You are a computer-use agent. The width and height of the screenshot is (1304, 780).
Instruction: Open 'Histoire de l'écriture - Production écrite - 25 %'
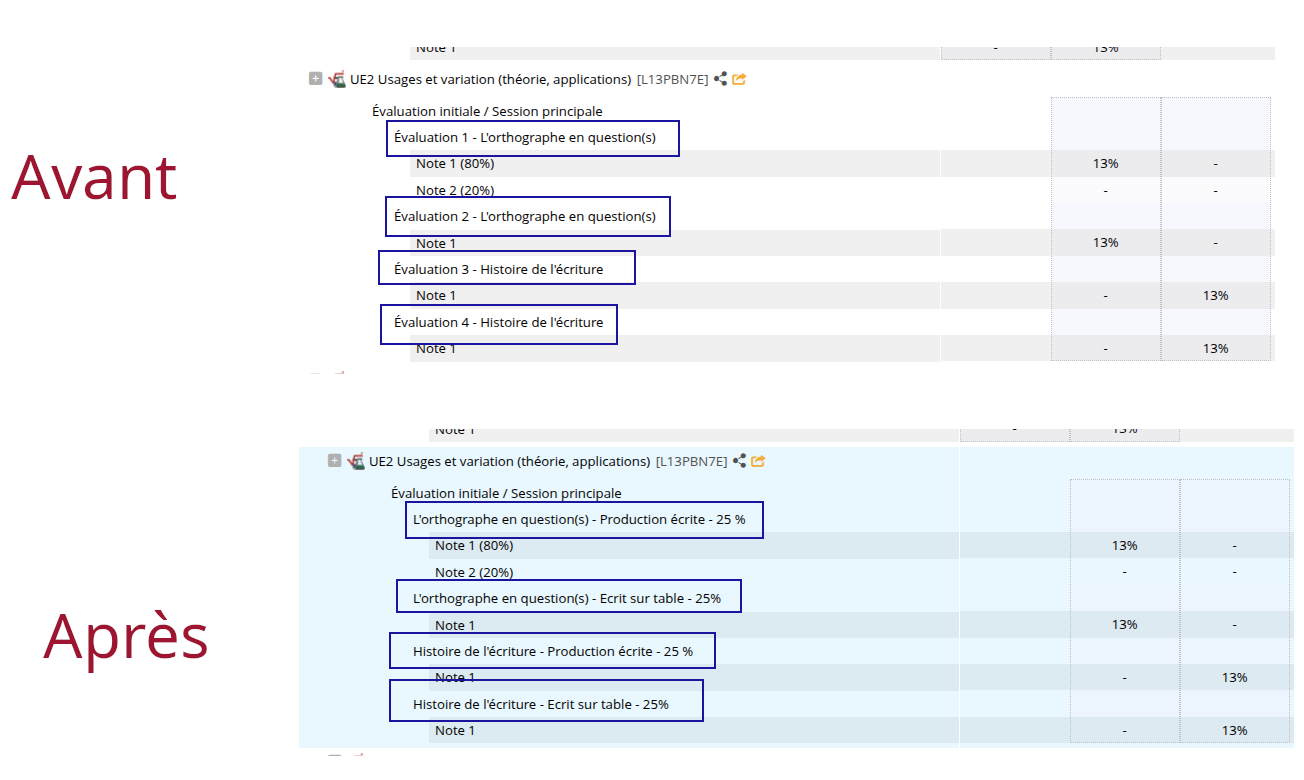point(553,651)
